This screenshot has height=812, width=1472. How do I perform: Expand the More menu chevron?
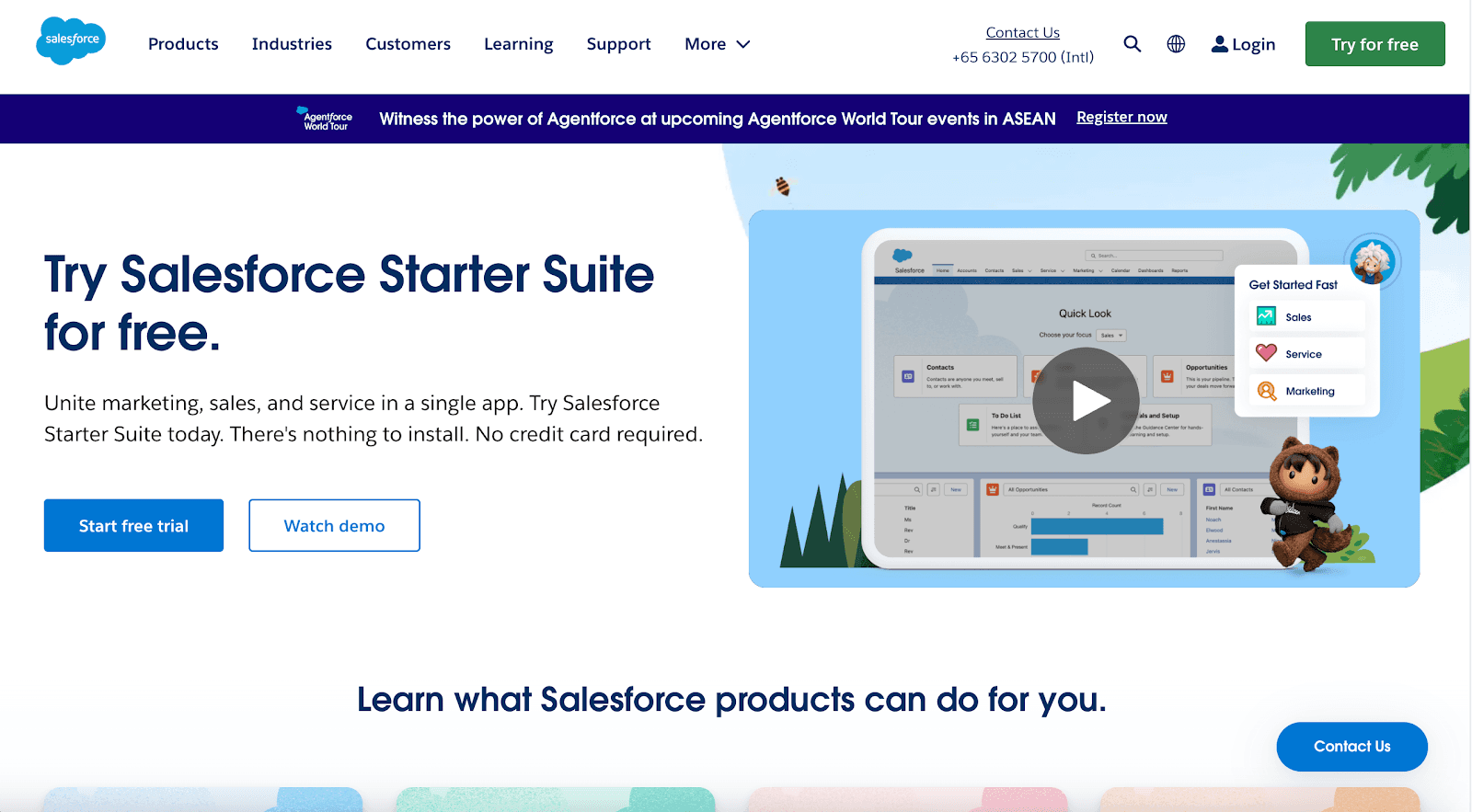743,44
